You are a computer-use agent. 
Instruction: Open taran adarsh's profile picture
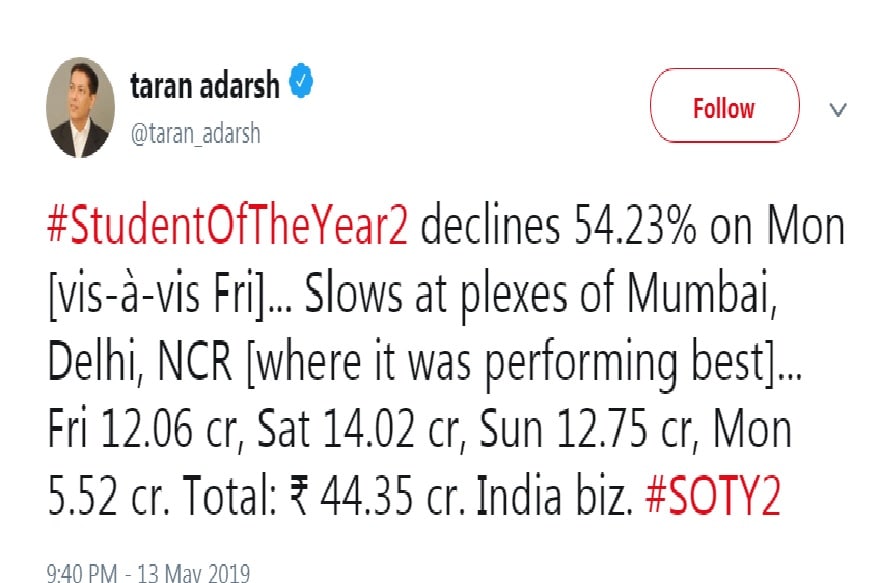[80, 107]
